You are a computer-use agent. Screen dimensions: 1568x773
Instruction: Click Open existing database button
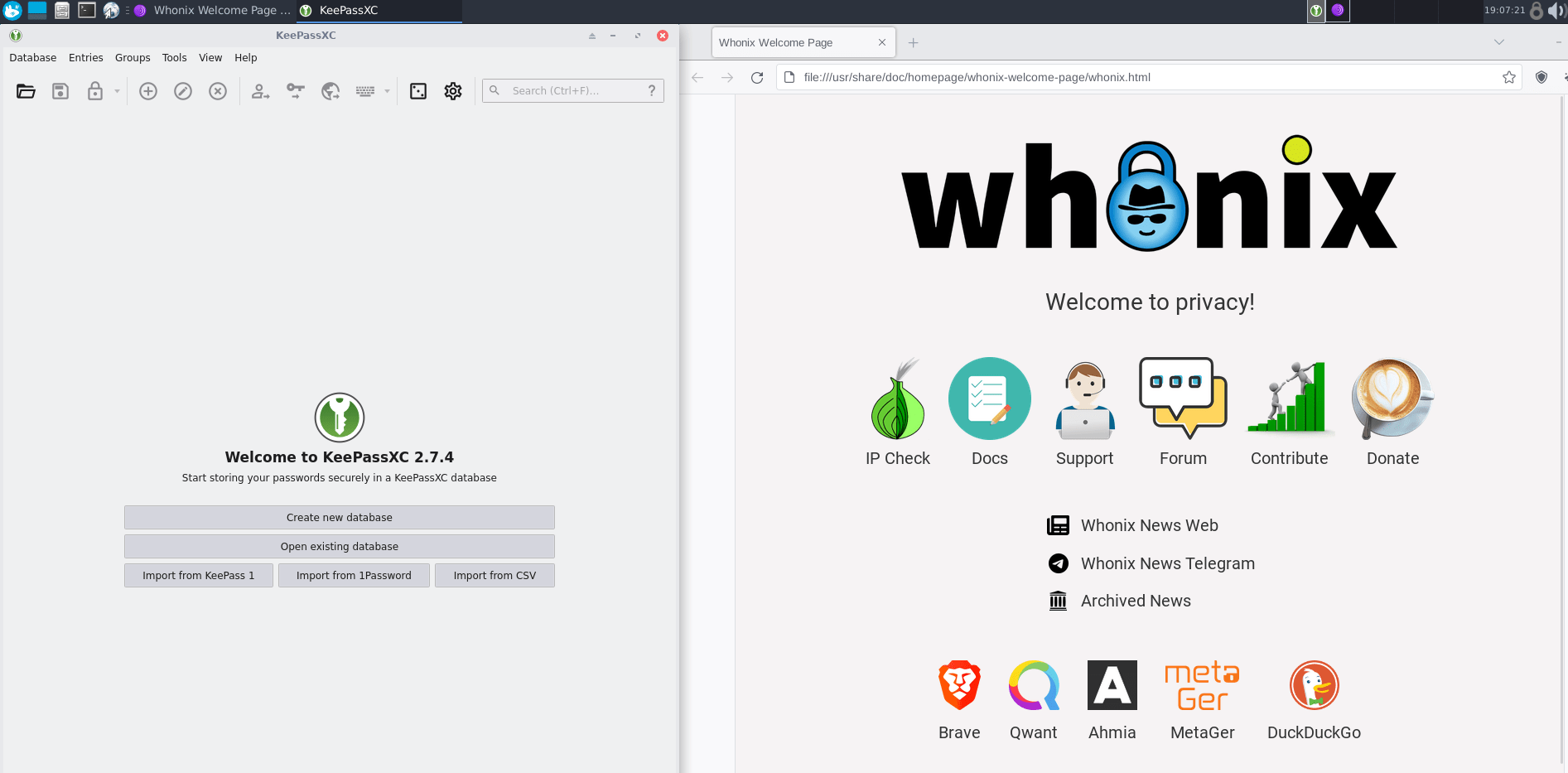pos(340,547)
